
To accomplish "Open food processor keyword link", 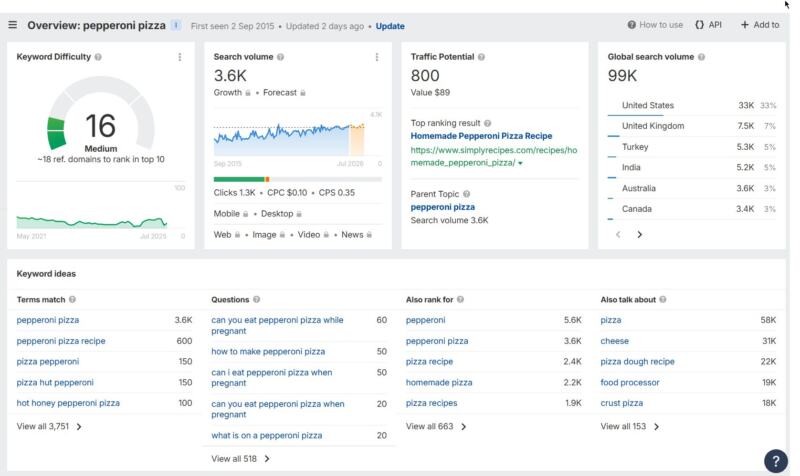I will (630, 383).
